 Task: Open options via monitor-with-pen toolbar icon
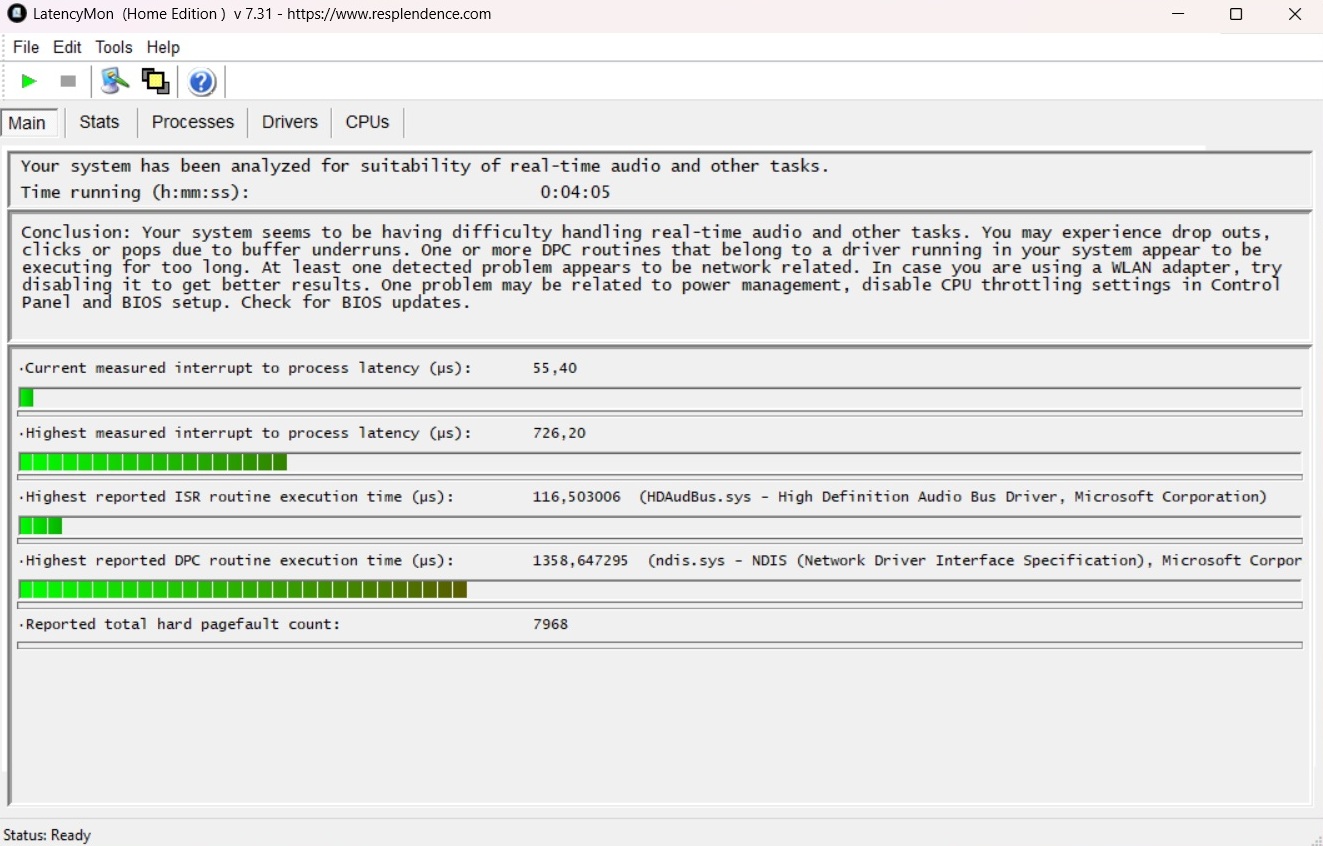[115, 81]
